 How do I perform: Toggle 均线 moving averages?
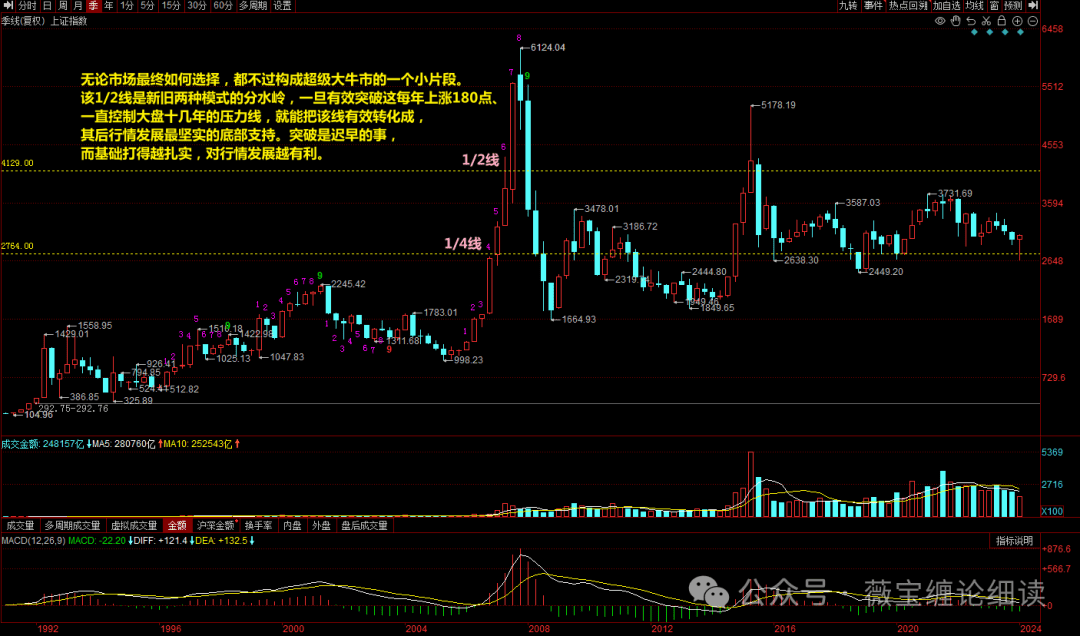click(x=975, y=6)
